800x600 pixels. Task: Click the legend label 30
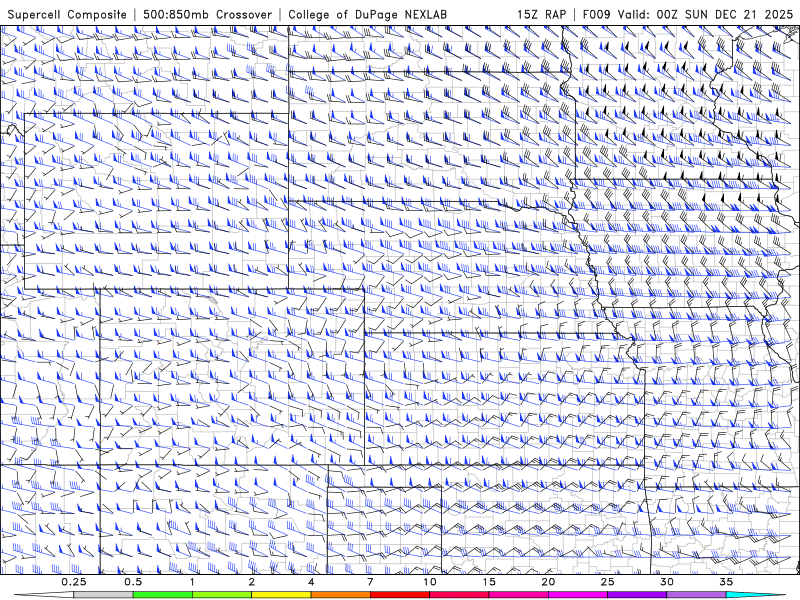click(x=667, y=582)
